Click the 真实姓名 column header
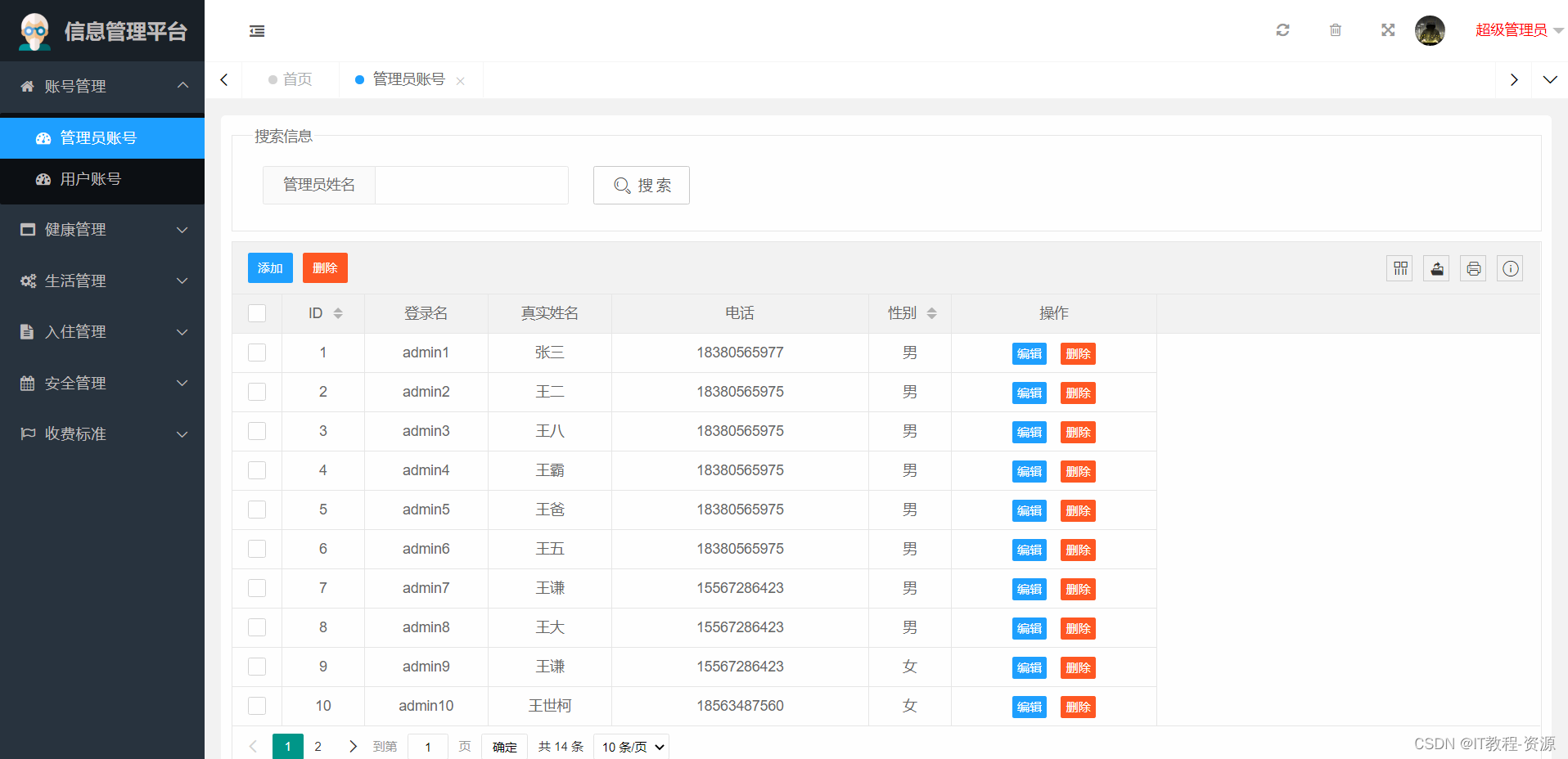Image resolution: width=1568 pixels, height=759 pixels. (x=550, y=313)
